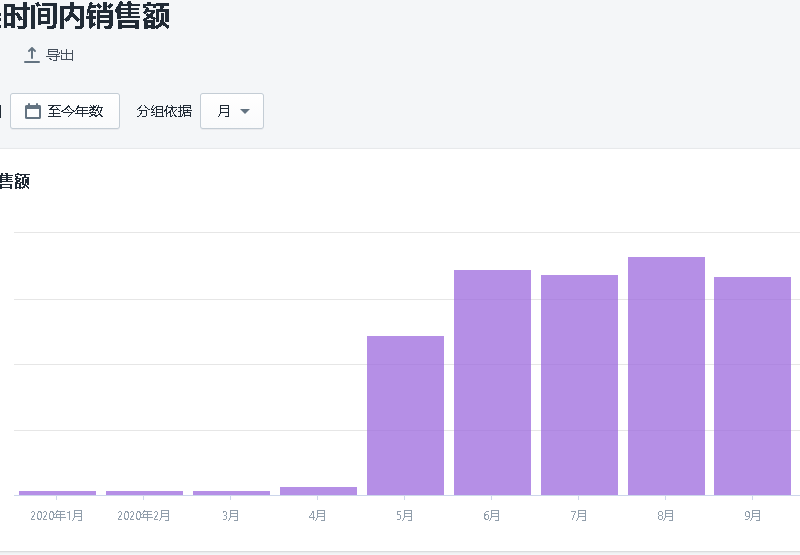Select the 2020年2月 sales bar
The width and height of the screenshot is (800, 555).
coord(144,493)
